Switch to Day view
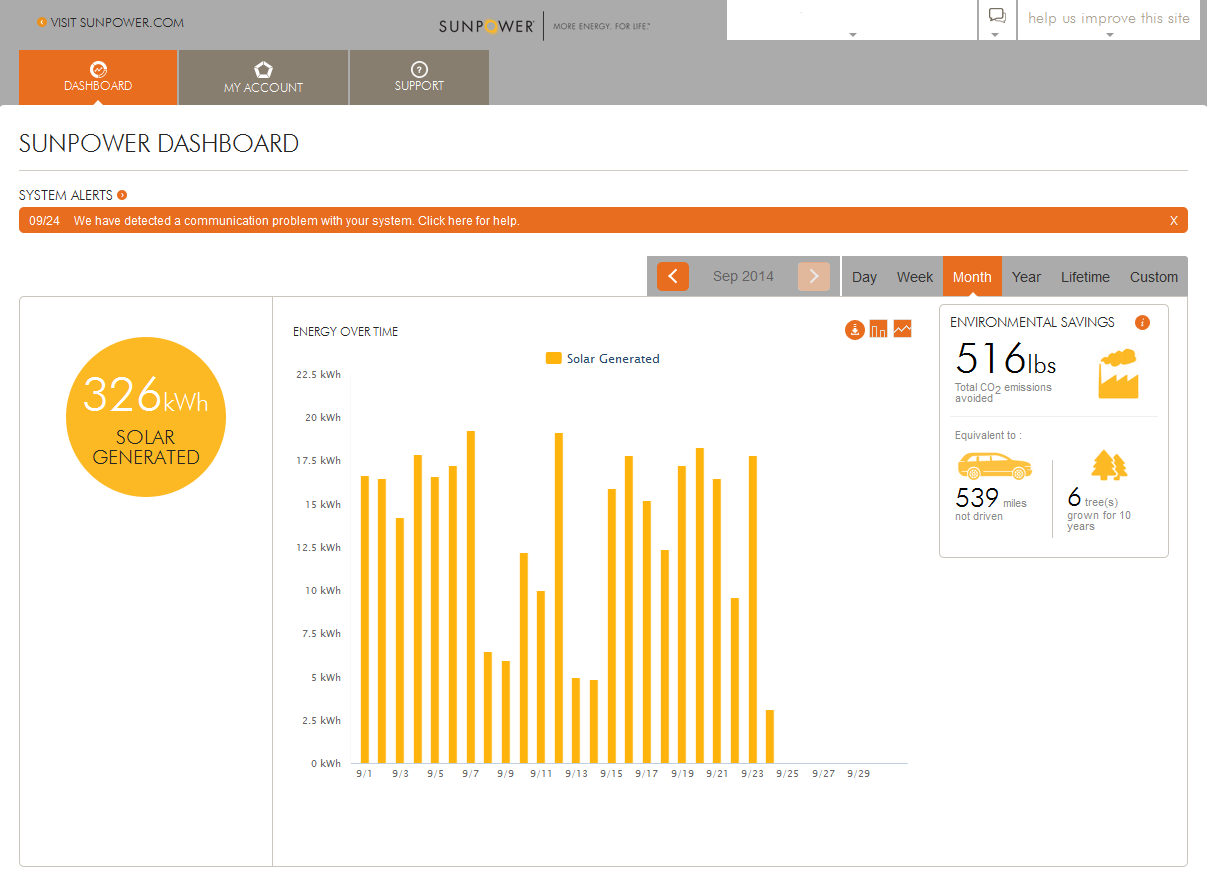The height and width of the screenshot is (874, 1207). point(864,277)
